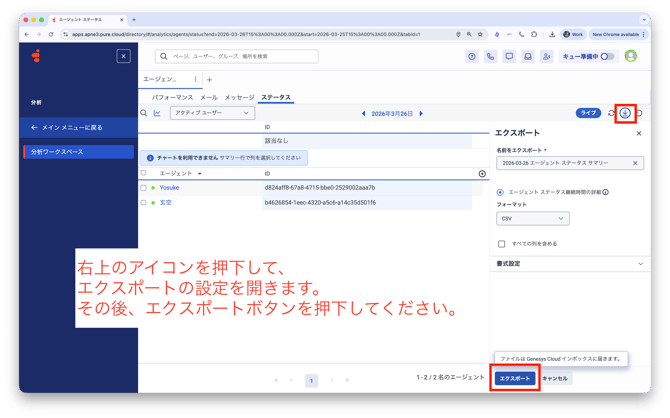Go to the previous date arrow
Screen dimensions: 670x418
(364, 114)
